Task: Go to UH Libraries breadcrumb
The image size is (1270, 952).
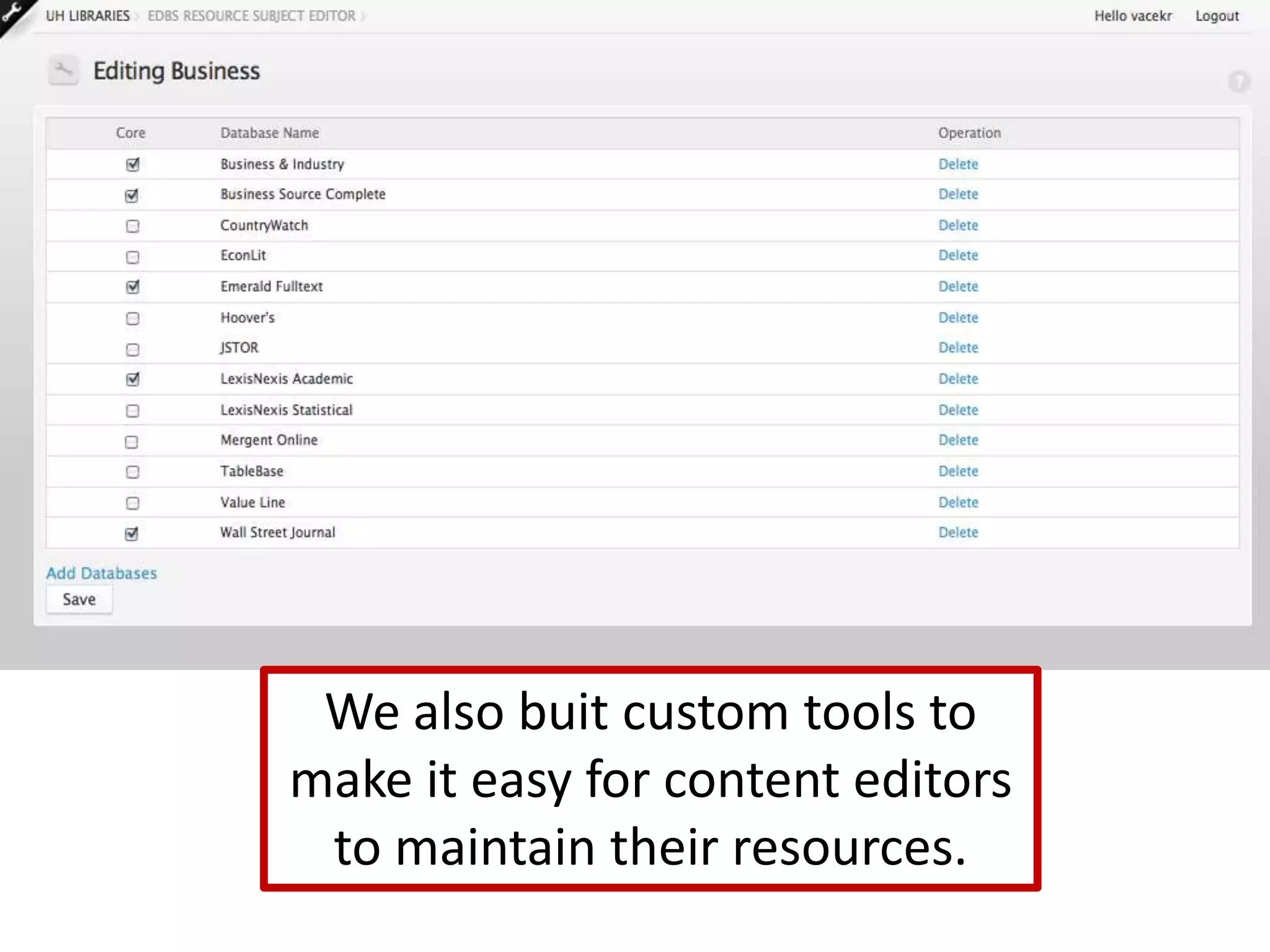Action: click(87, 16)
